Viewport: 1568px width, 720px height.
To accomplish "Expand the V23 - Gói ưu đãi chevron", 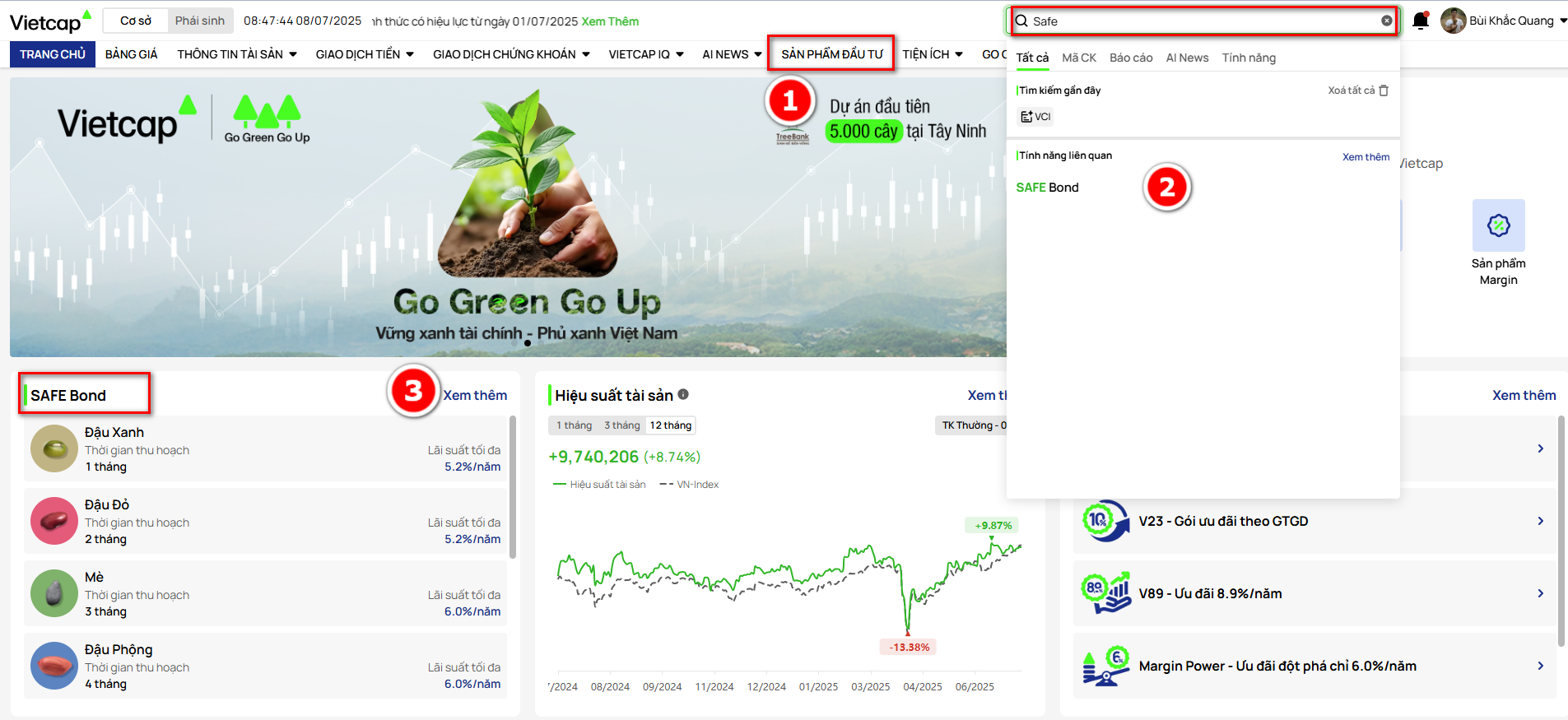I will (x=1540, y=521).
